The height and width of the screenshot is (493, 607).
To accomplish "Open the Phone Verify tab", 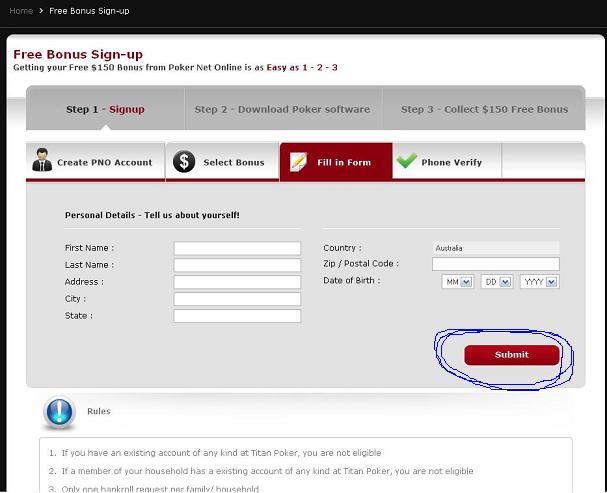I will (447, 162).
